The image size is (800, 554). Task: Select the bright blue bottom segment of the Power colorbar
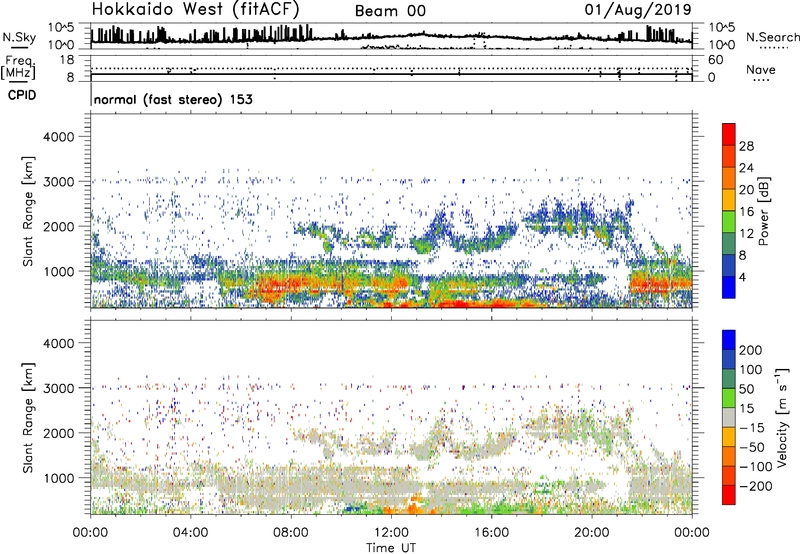click(x=729, y=287)
